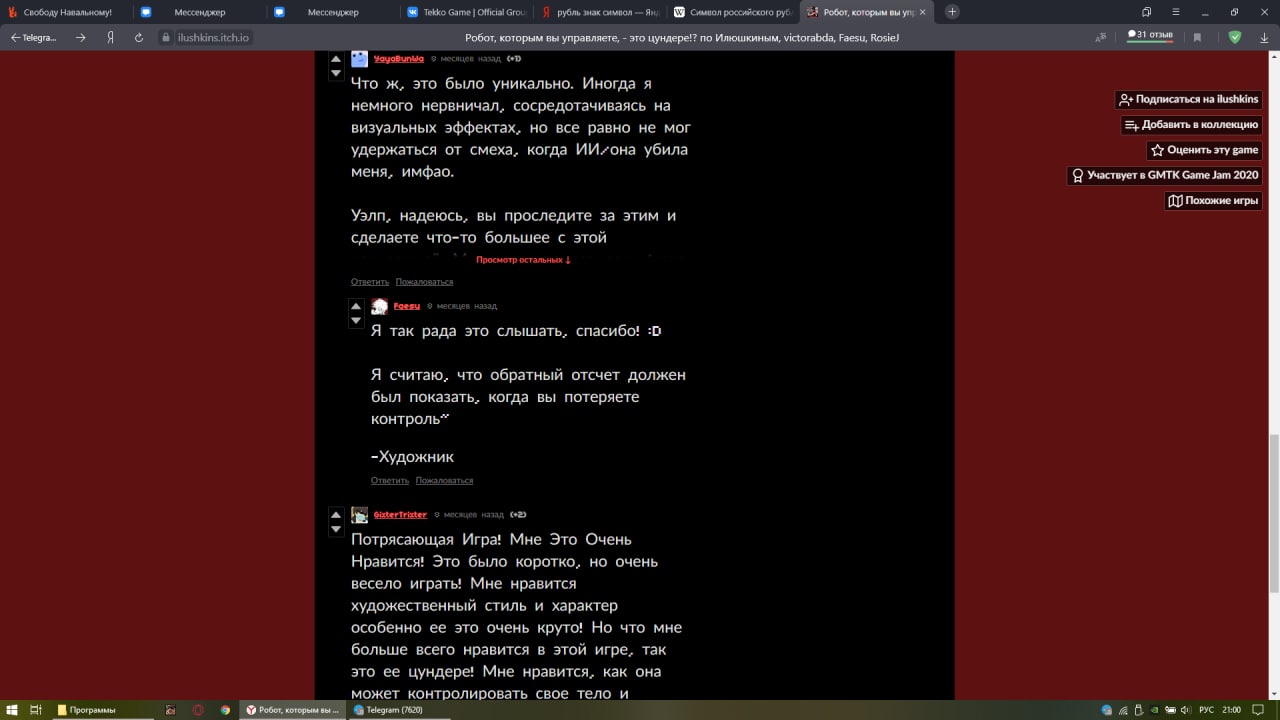Go forward in browser history
The height and width of the screenshot is (720, 1280).
click(x=81, y=37)
